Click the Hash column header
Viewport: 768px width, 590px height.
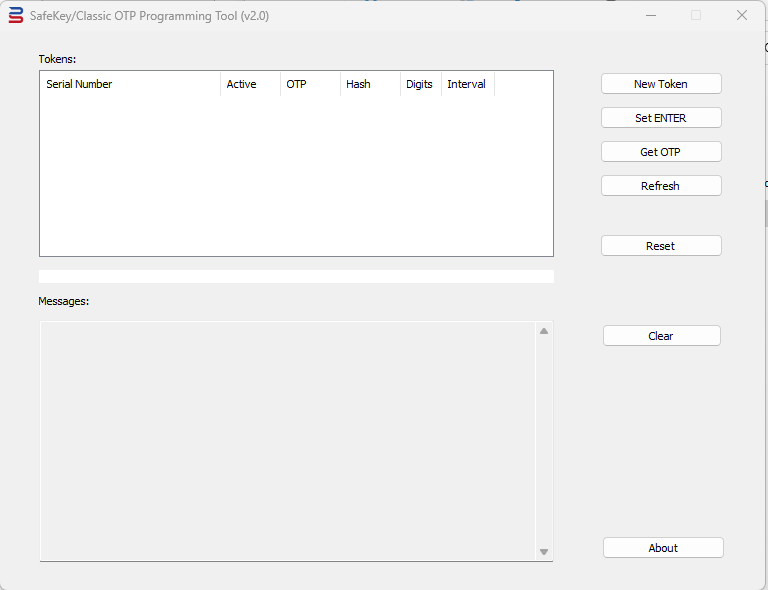[x=369, y=84]
